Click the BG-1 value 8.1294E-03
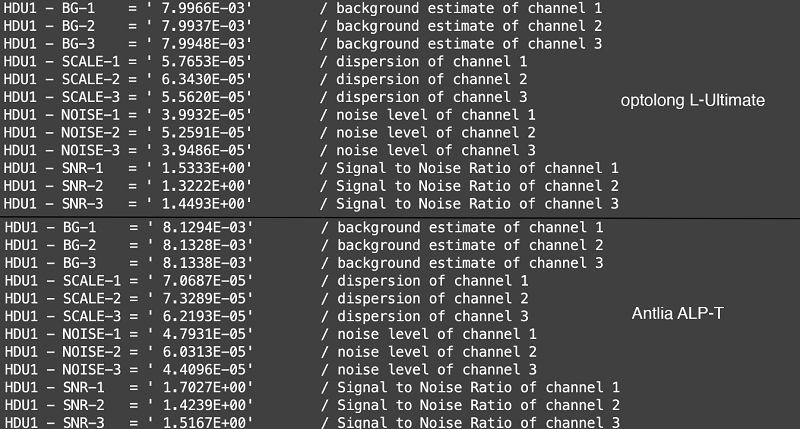 pos(205,228)
